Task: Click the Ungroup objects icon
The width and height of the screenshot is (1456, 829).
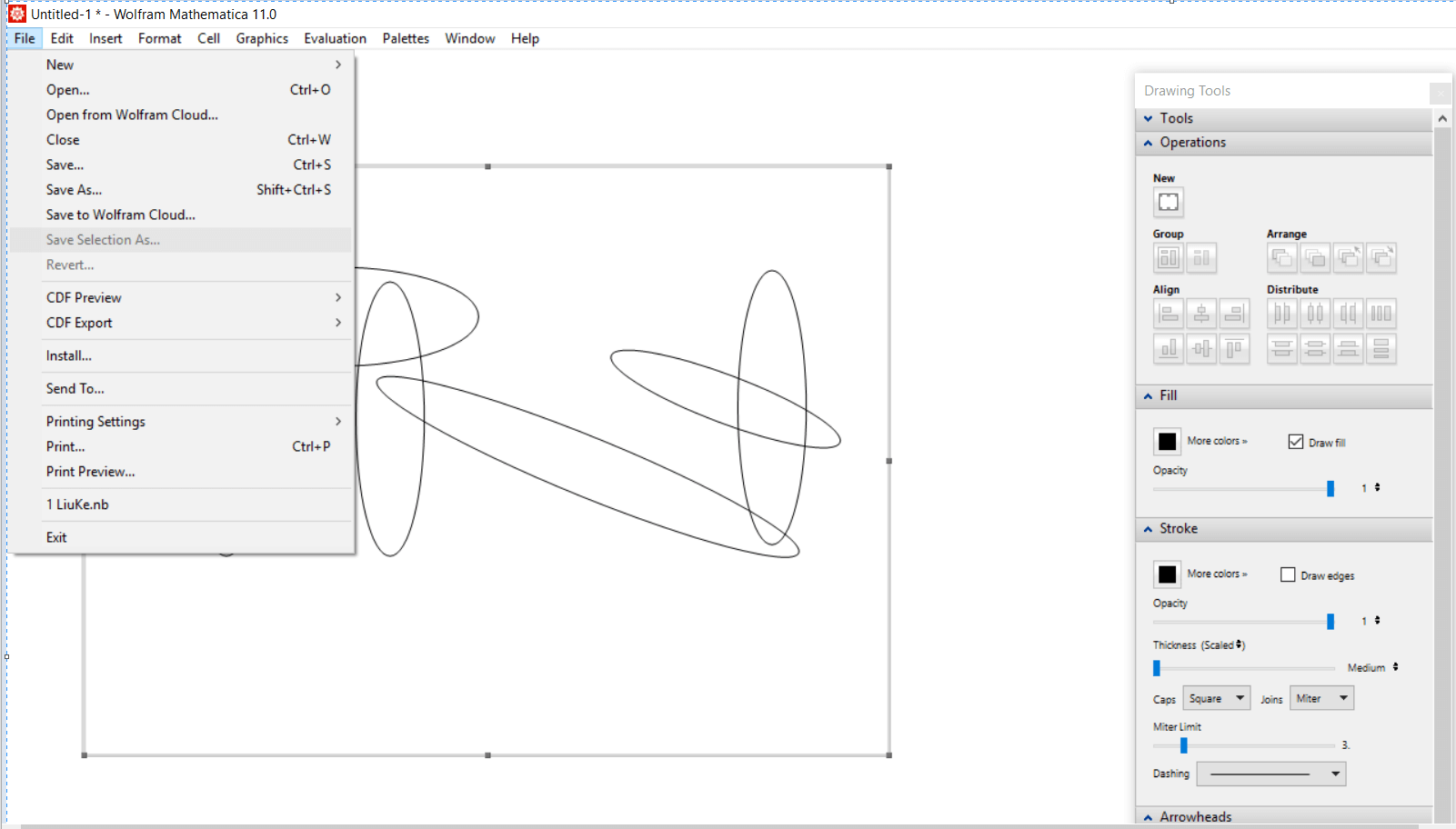Action: pyautogui.click(x=1201, y=258)
